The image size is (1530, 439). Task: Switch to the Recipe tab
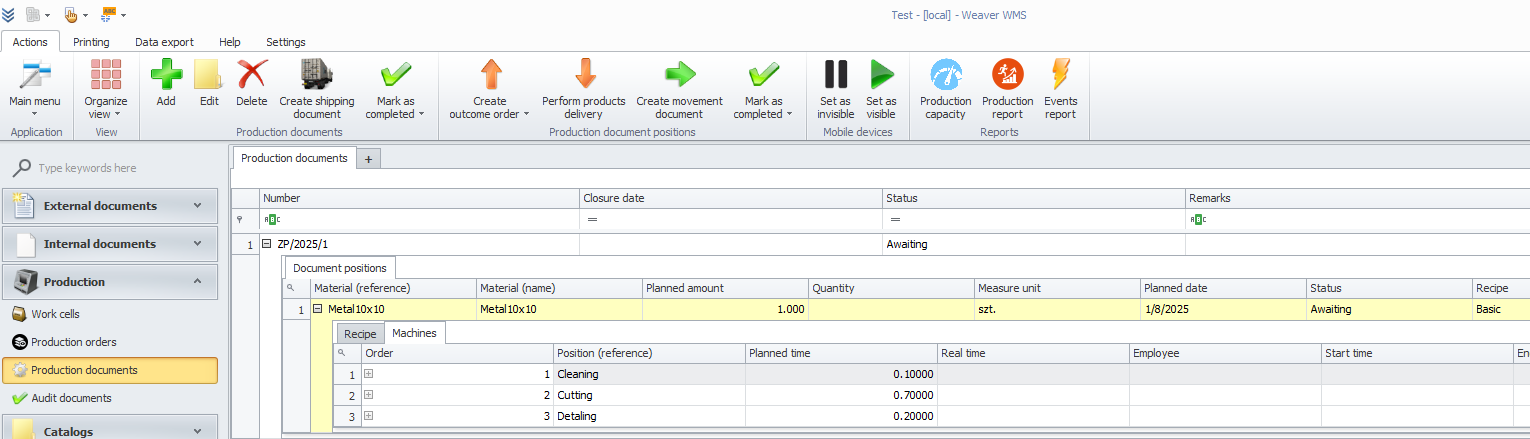tap(360, 333)
